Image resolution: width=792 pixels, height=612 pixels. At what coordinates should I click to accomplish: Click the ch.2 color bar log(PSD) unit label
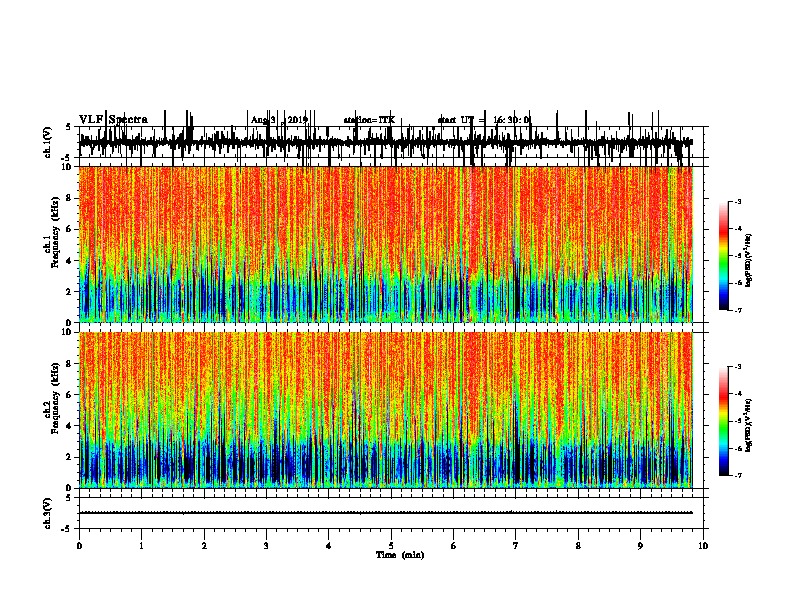pos(749,425)
